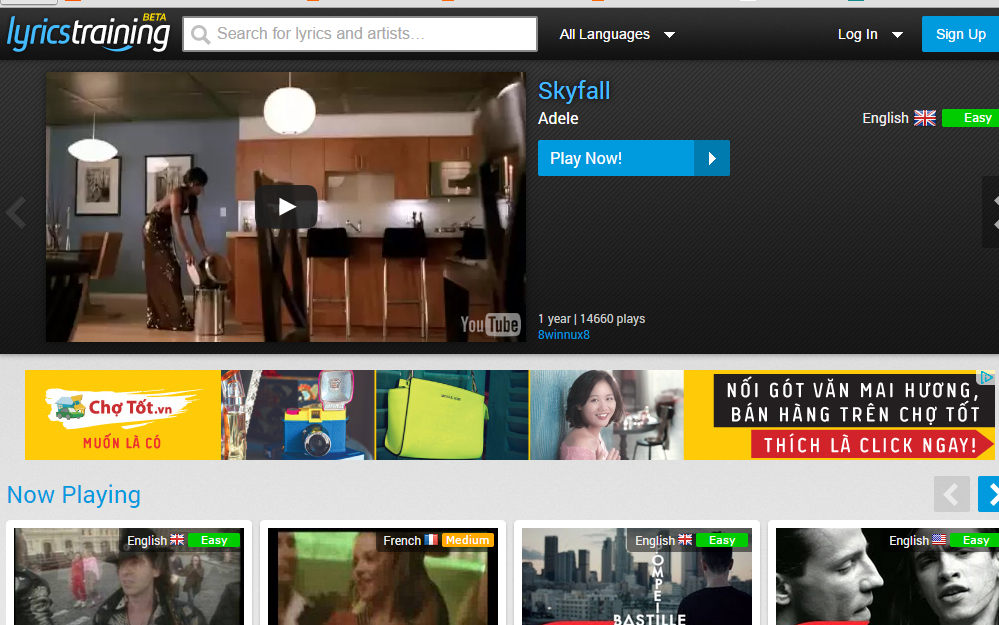Open the first English Easy video thumbnail
999x625 pixels.
pyautogui.click(x=129, y=577)
